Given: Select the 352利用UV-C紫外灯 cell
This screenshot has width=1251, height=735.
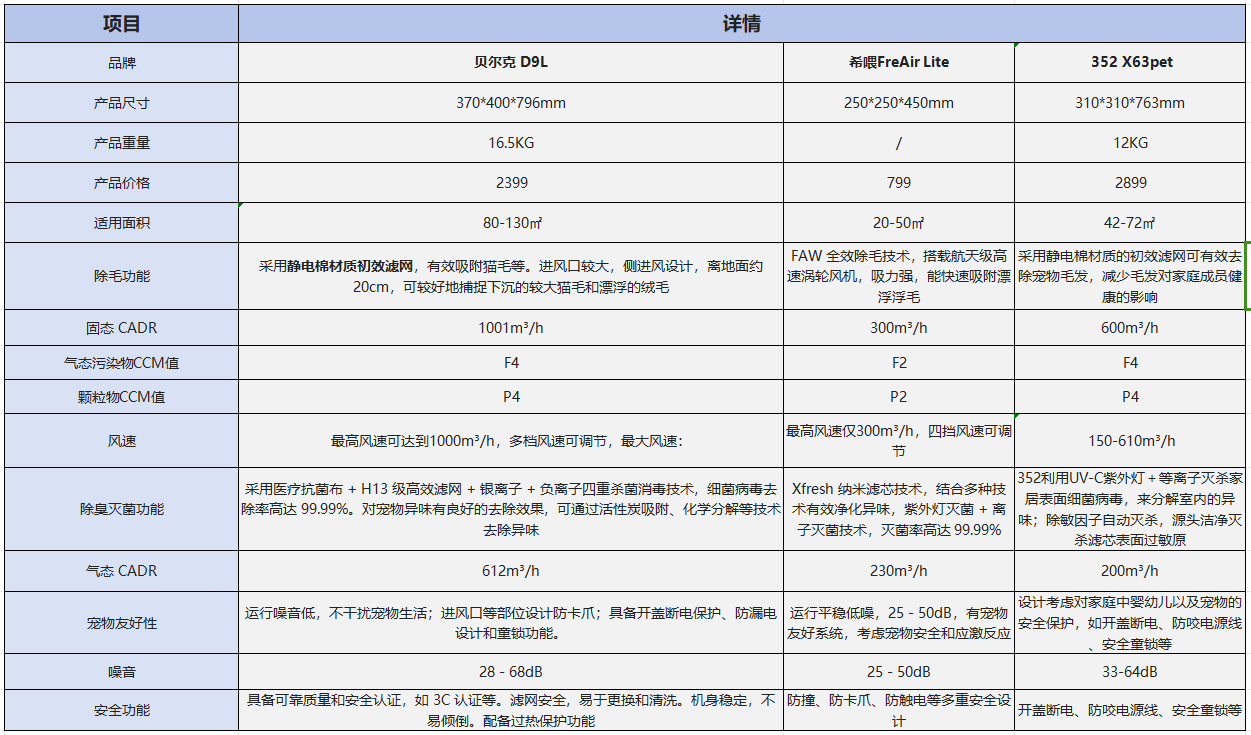Looking at the screenshot, I should (x=1130, y=509).
